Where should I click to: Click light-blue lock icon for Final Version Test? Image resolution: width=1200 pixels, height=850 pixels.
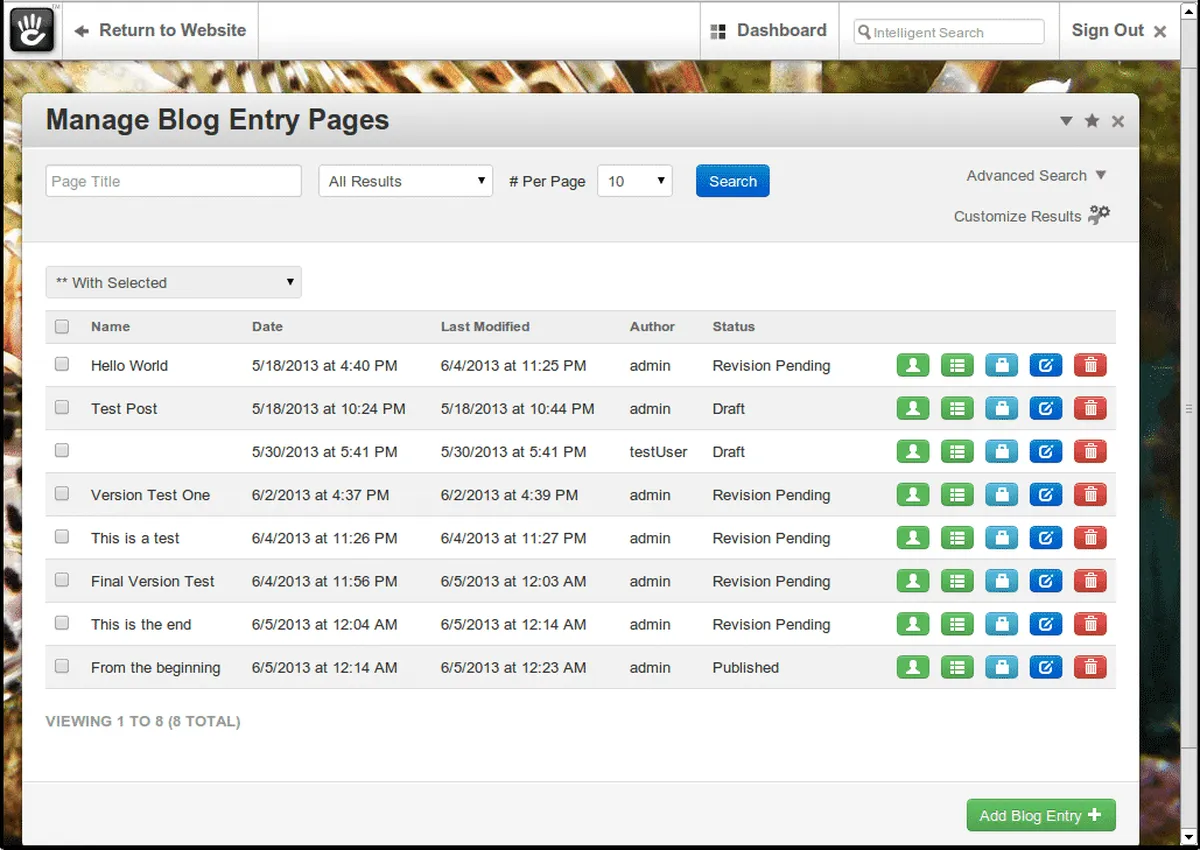point(1001,581)
